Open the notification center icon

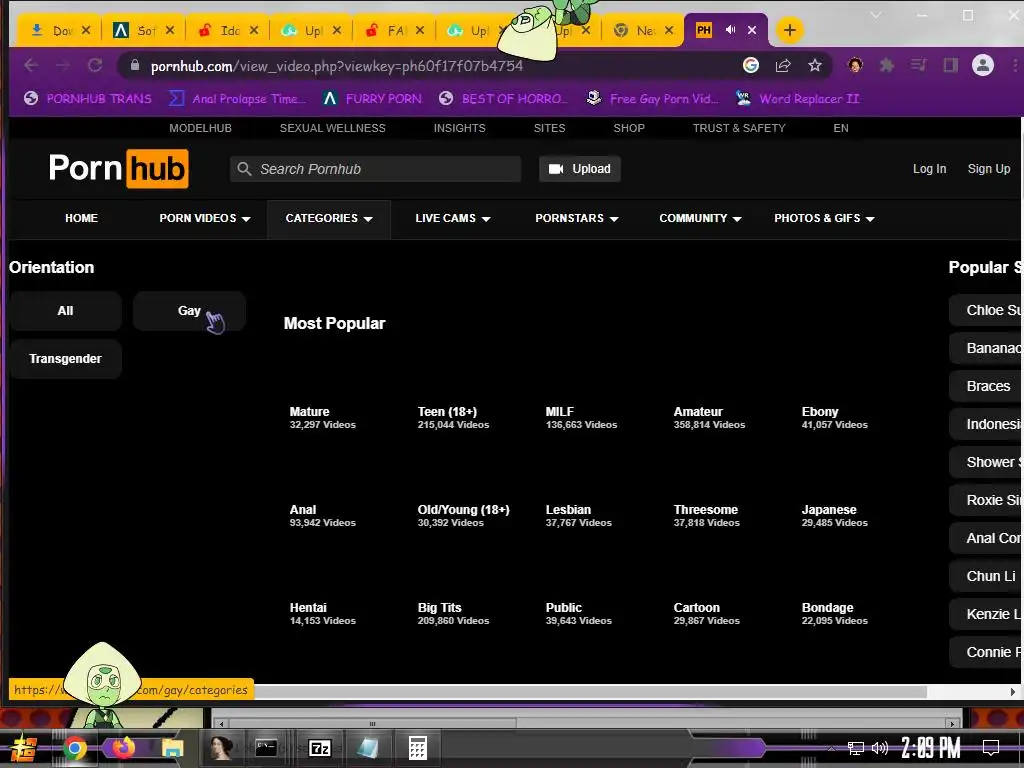(x=991, y=748)
